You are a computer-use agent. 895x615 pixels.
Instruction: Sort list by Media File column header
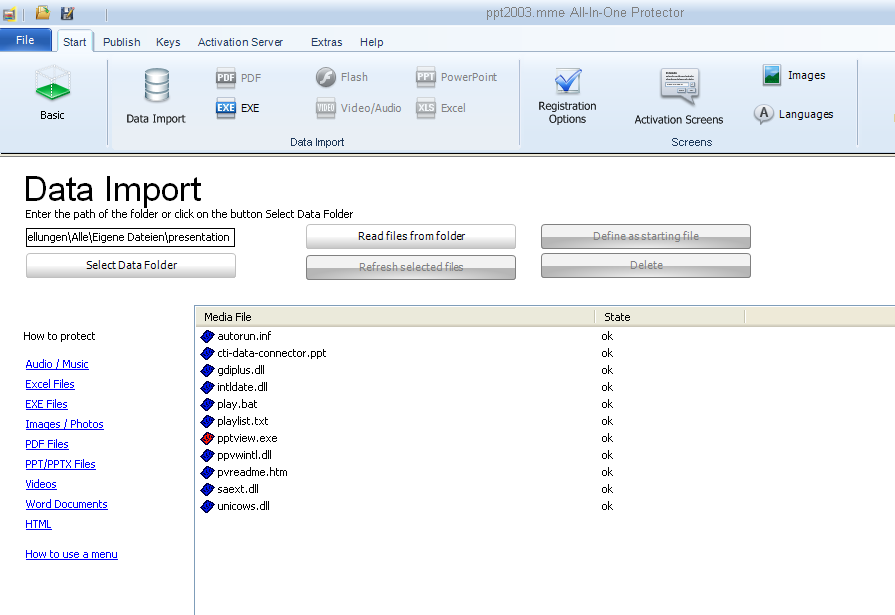[394, 317]
